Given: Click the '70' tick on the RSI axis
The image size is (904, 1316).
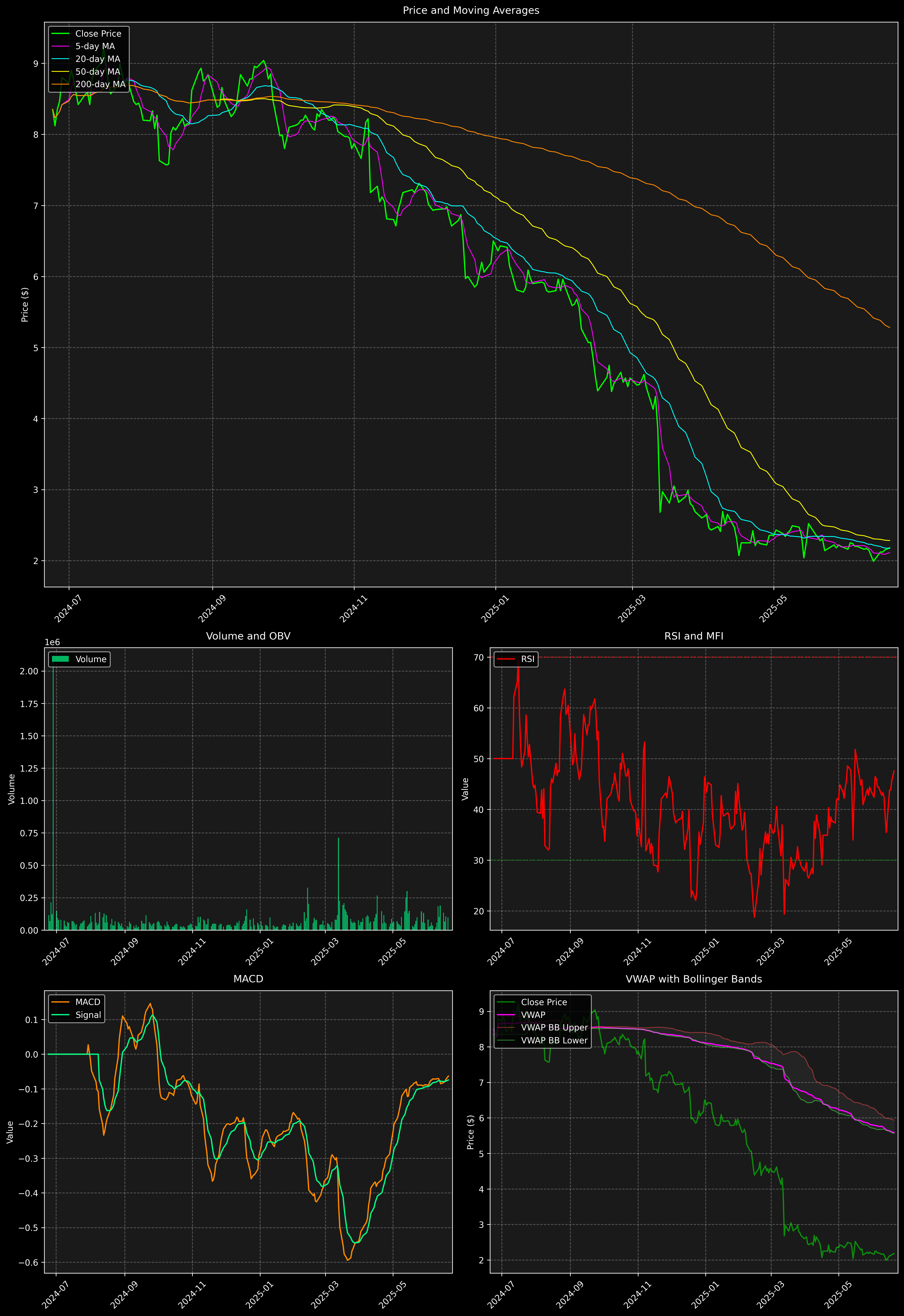Looking at the screenshot, I should [479, 657].
